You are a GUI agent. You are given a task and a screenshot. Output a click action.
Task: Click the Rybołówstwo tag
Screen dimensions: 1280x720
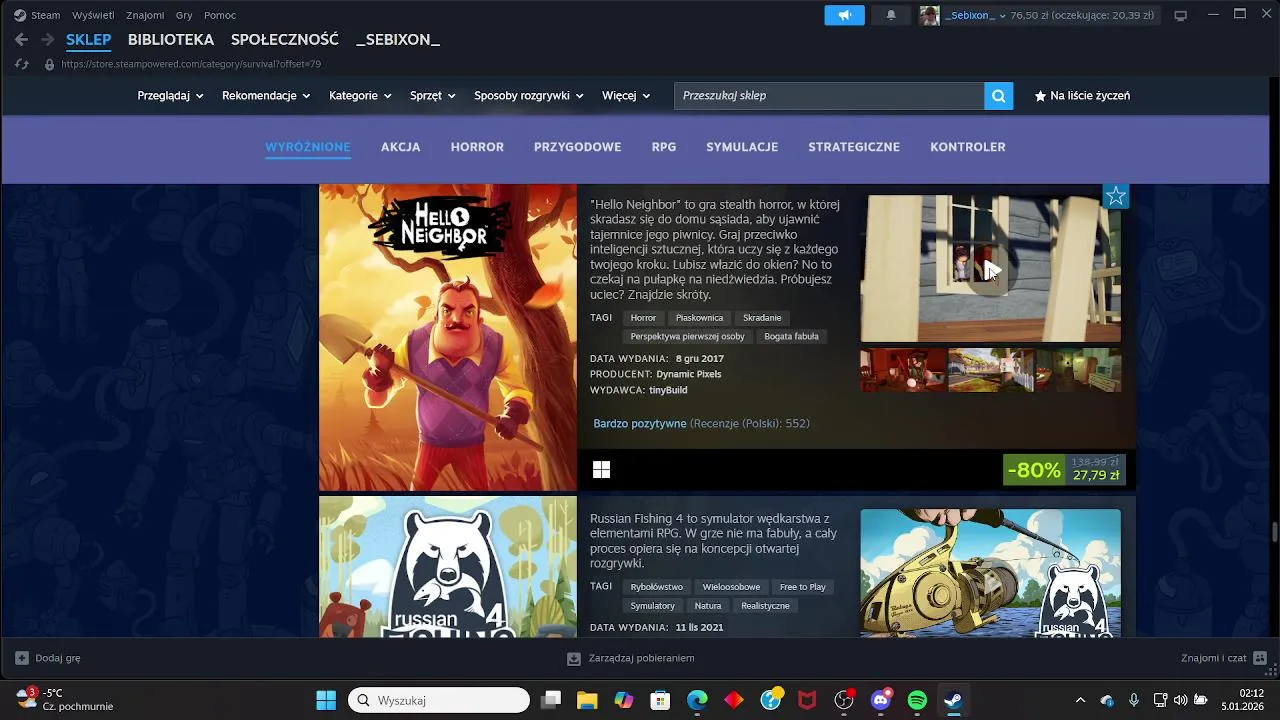657,587
